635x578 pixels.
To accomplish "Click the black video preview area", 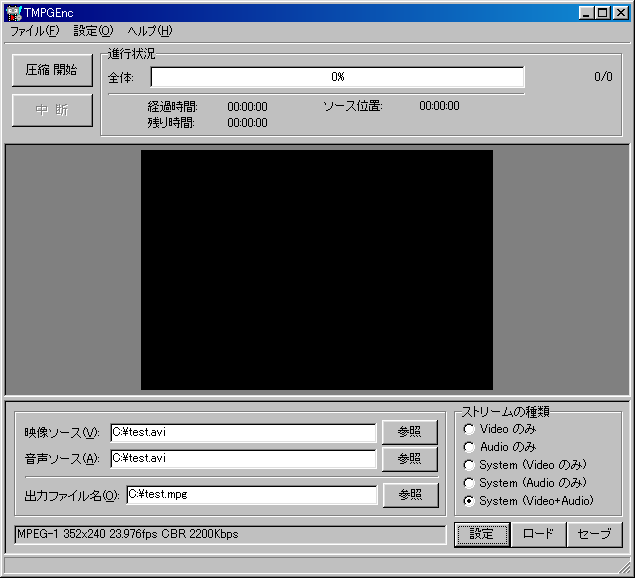I will 317,270.
